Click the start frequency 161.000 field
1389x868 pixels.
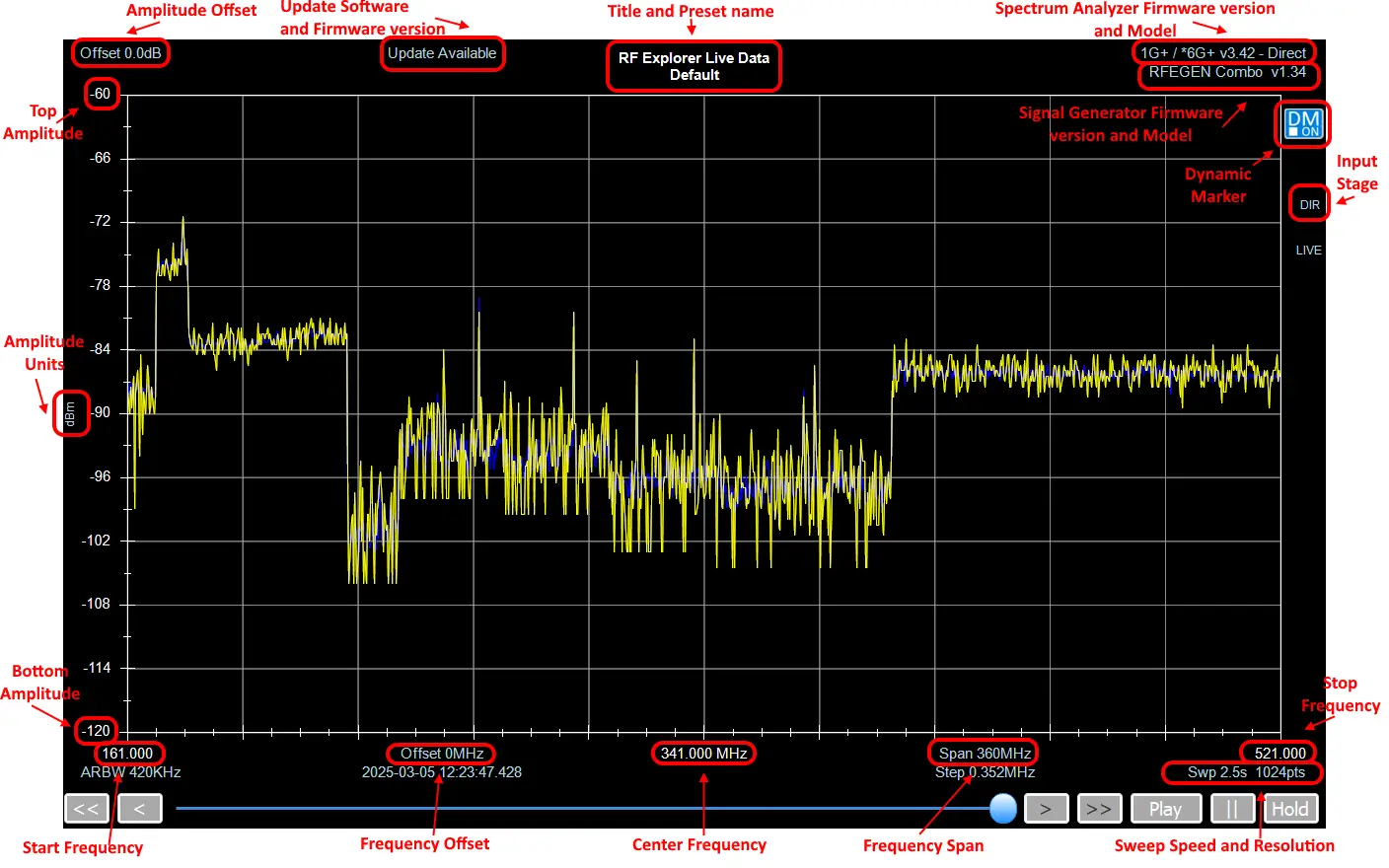[127, 754]
